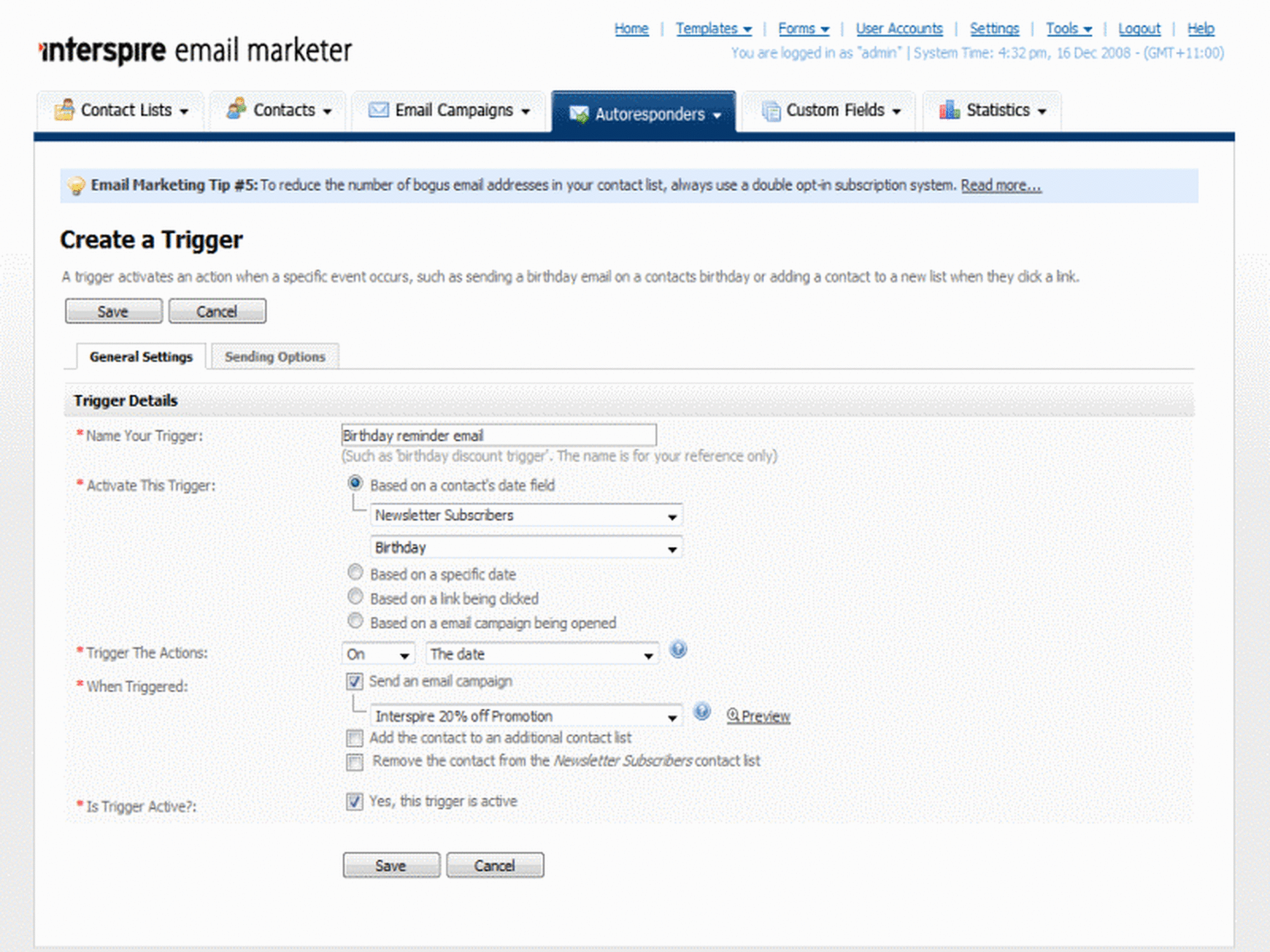
Task: Click the Contact Lists folder icon
Action: [x=64, y=110]
